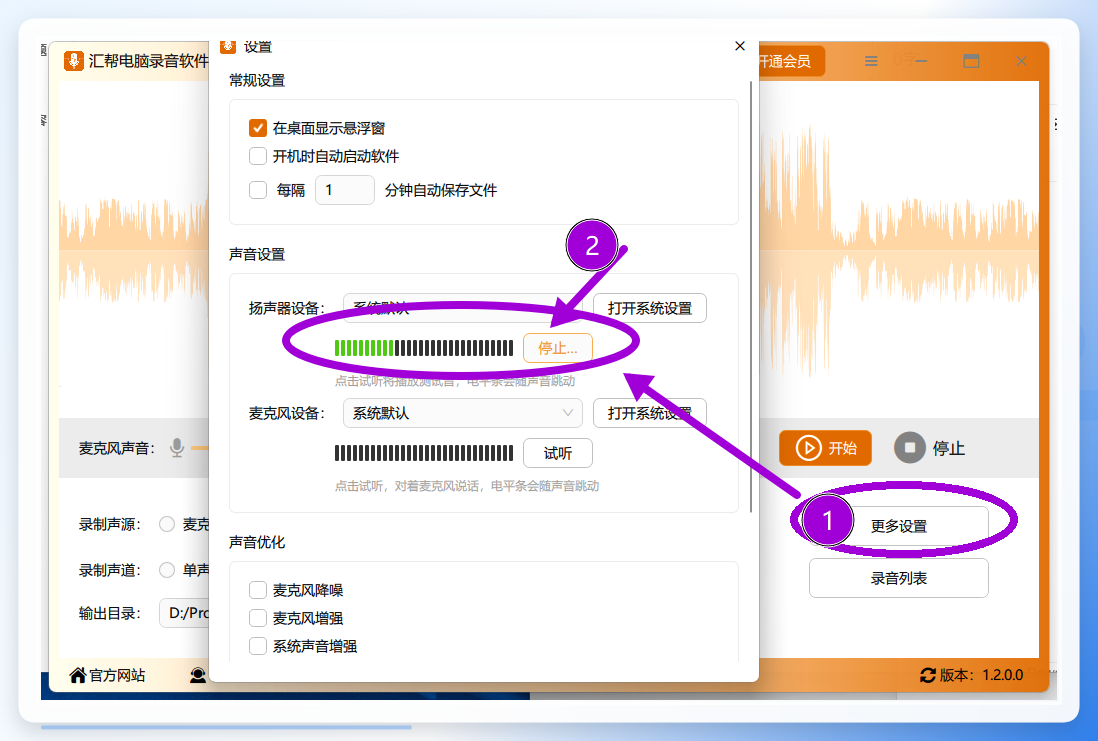Viewport: 1098px width, 741px height.
Task: Open the hamburger menu in title bar
Action: pos(870,61)
